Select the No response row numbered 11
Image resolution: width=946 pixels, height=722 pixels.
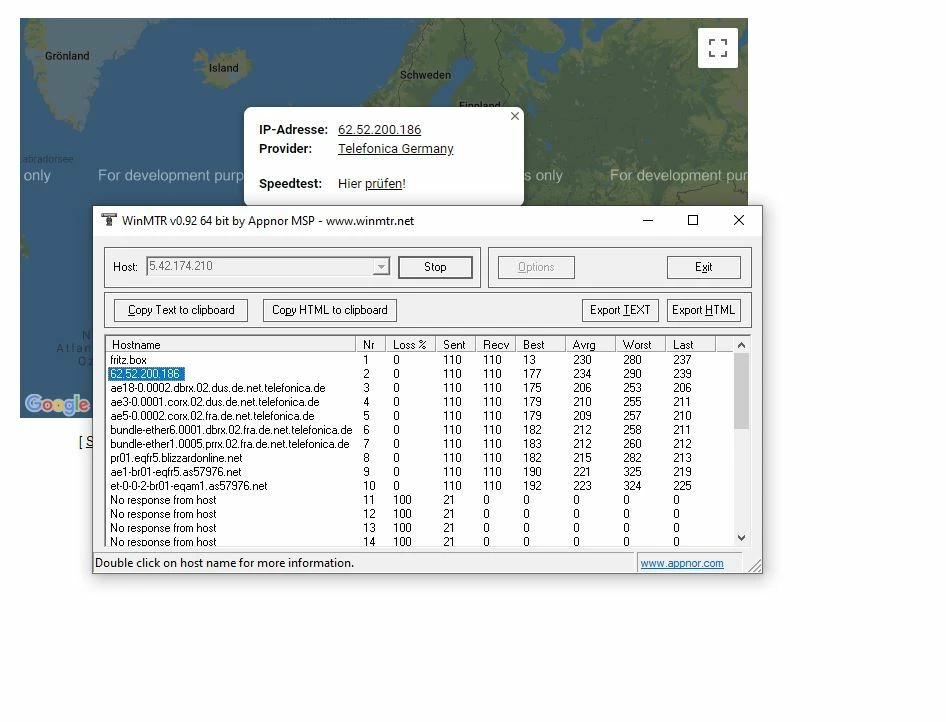pos(419,500)
